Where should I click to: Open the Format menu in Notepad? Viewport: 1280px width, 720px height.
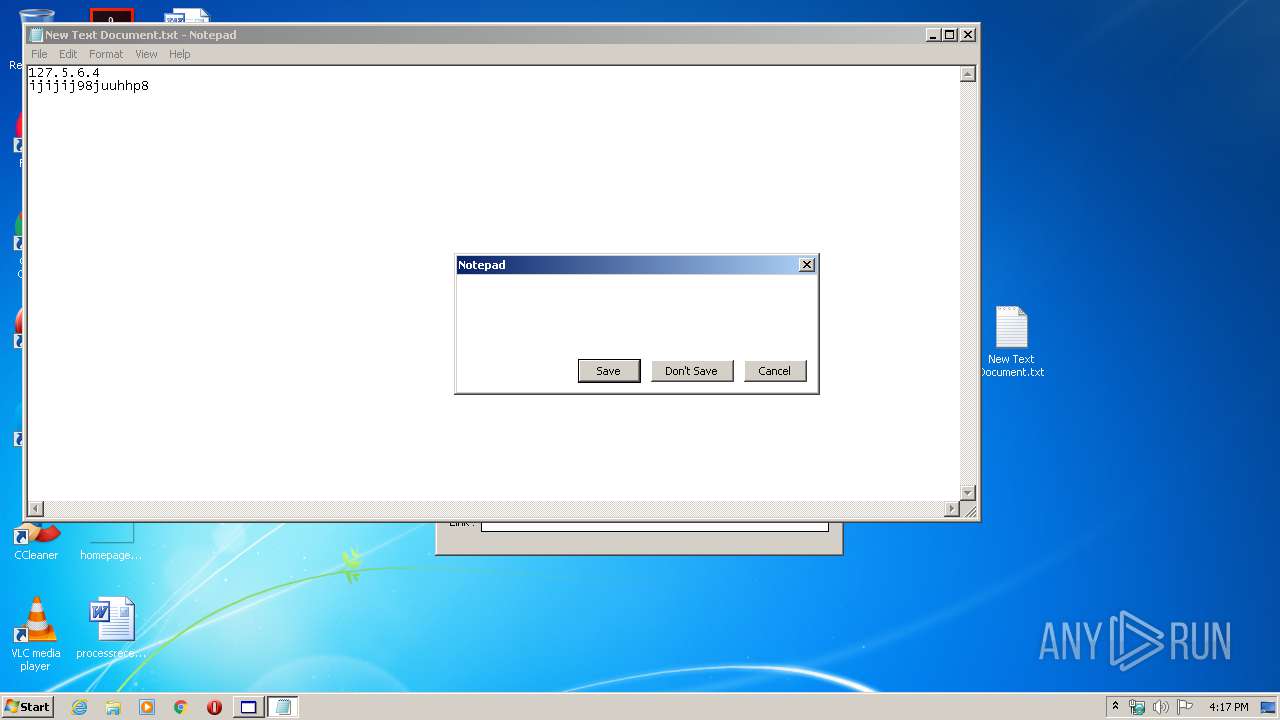[106, 54]
